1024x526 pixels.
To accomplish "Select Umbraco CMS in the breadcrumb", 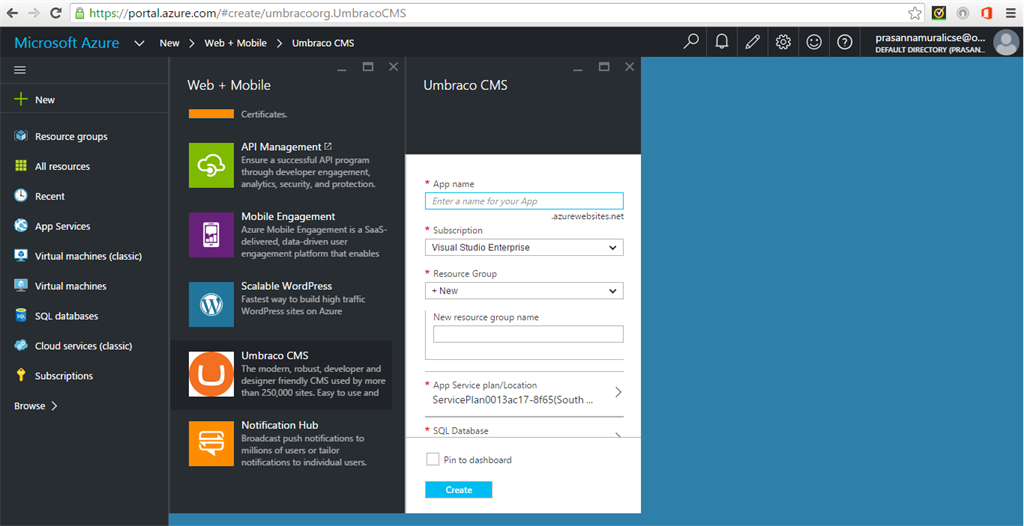I will [x=323, y=43].
